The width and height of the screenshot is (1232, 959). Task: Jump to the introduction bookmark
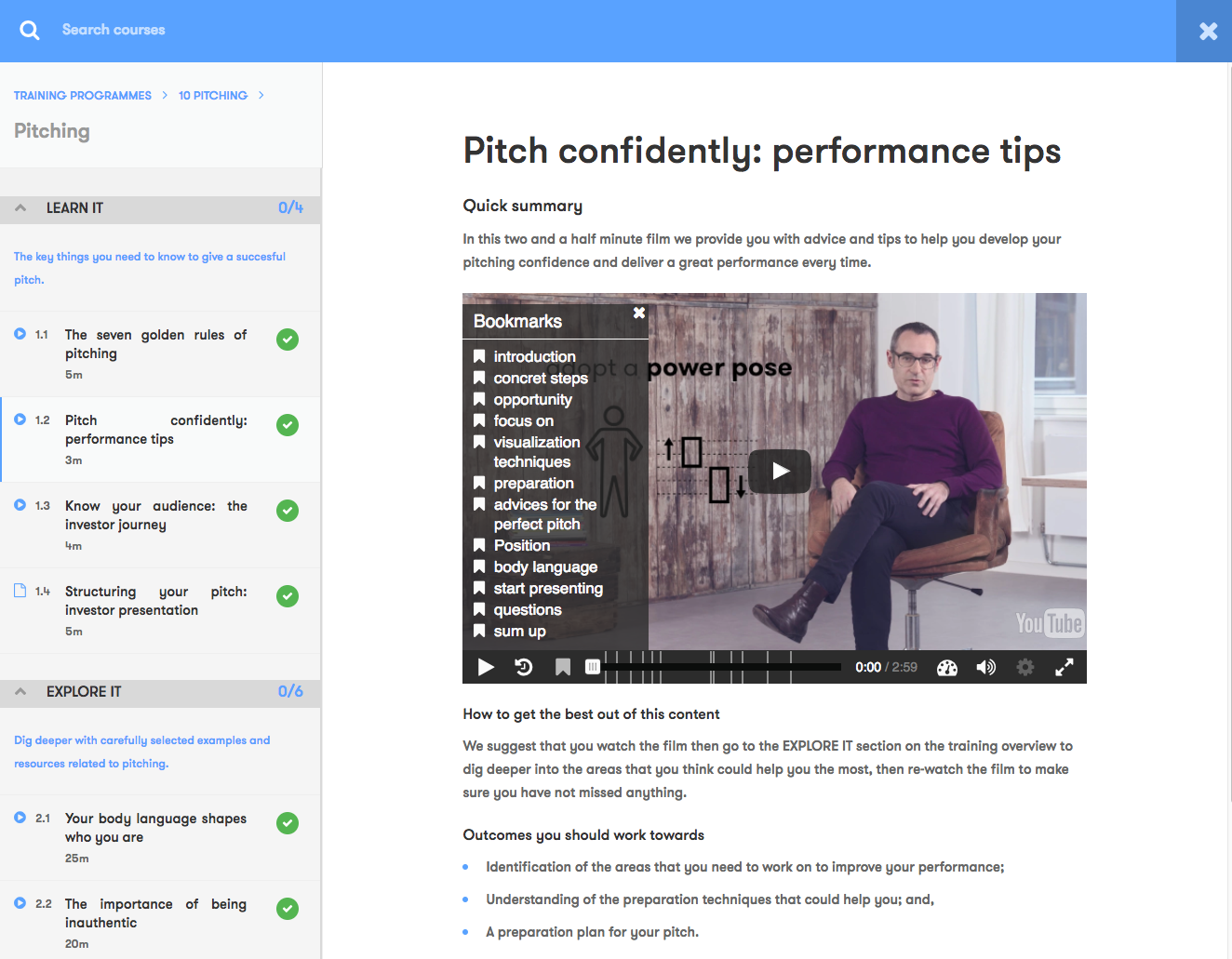coord(534,356)
